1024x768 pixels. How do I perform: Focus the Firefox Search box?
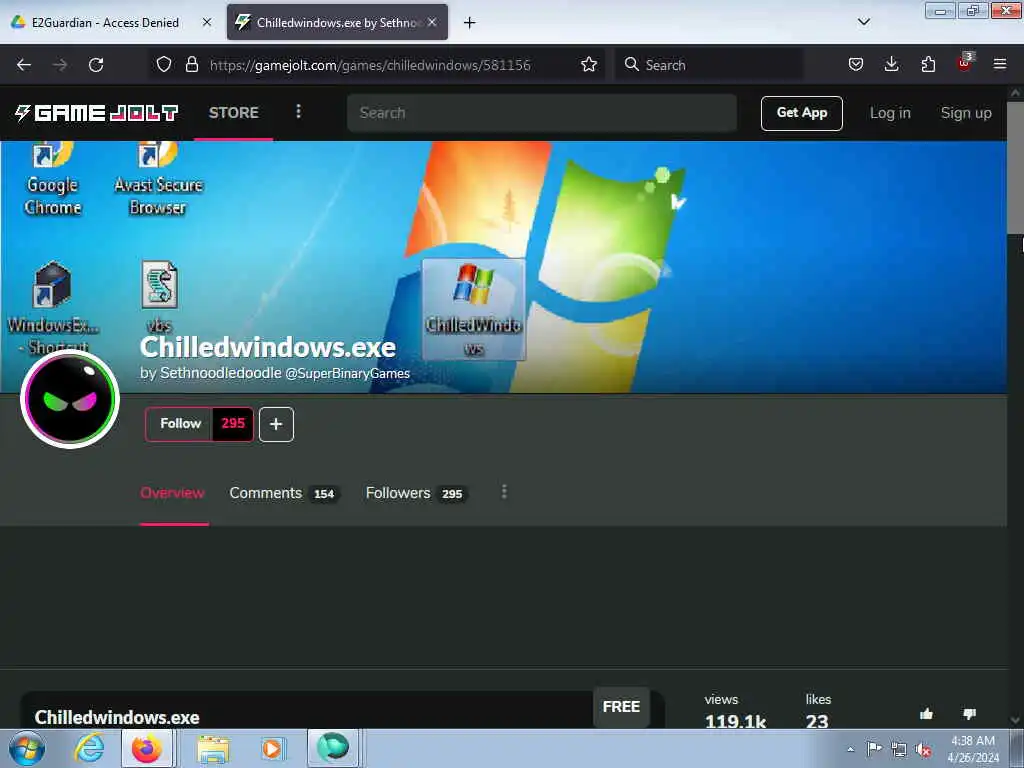coord(709,65)
